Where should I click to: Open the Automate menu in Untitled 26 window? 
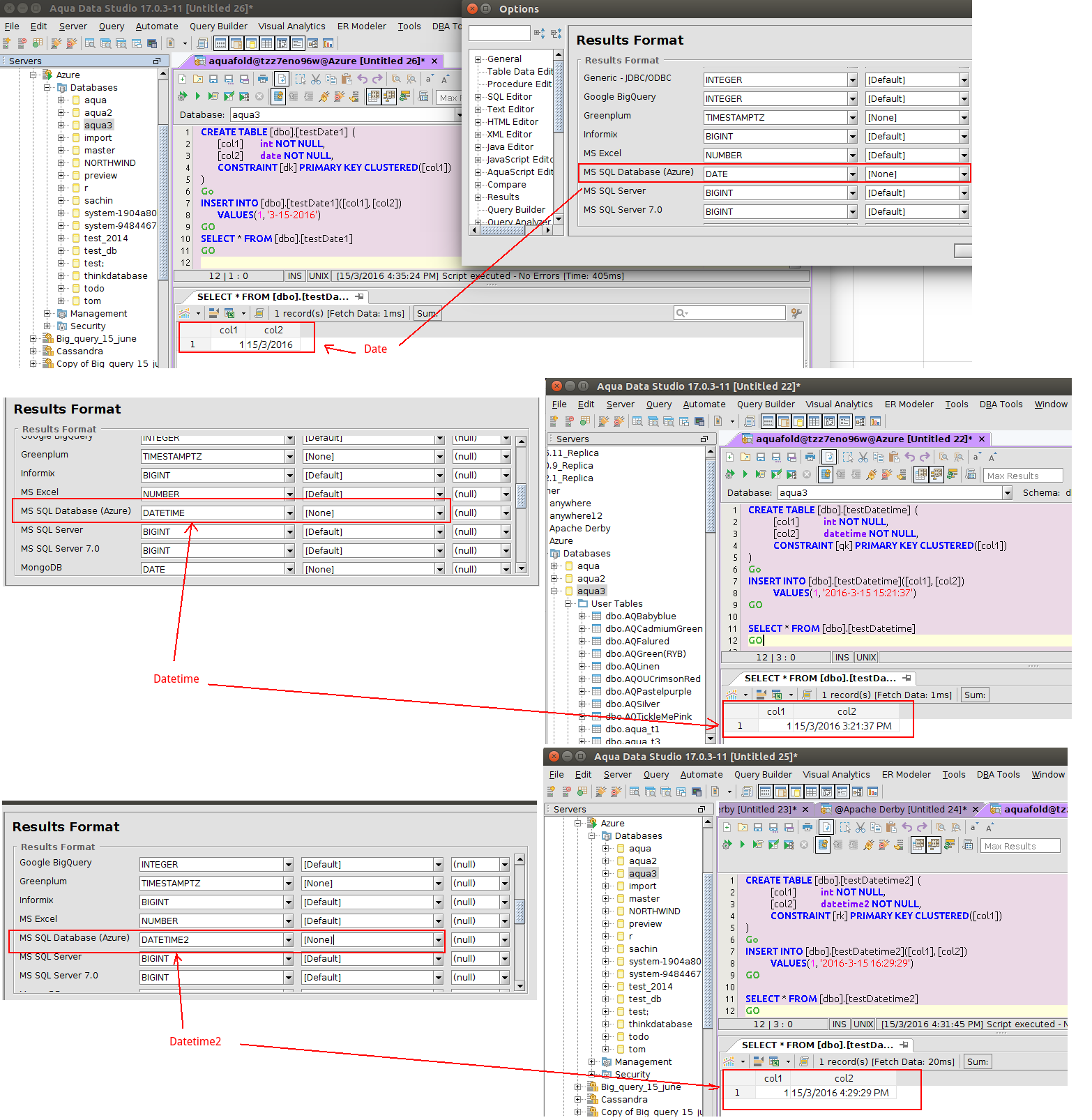[157, 27]
